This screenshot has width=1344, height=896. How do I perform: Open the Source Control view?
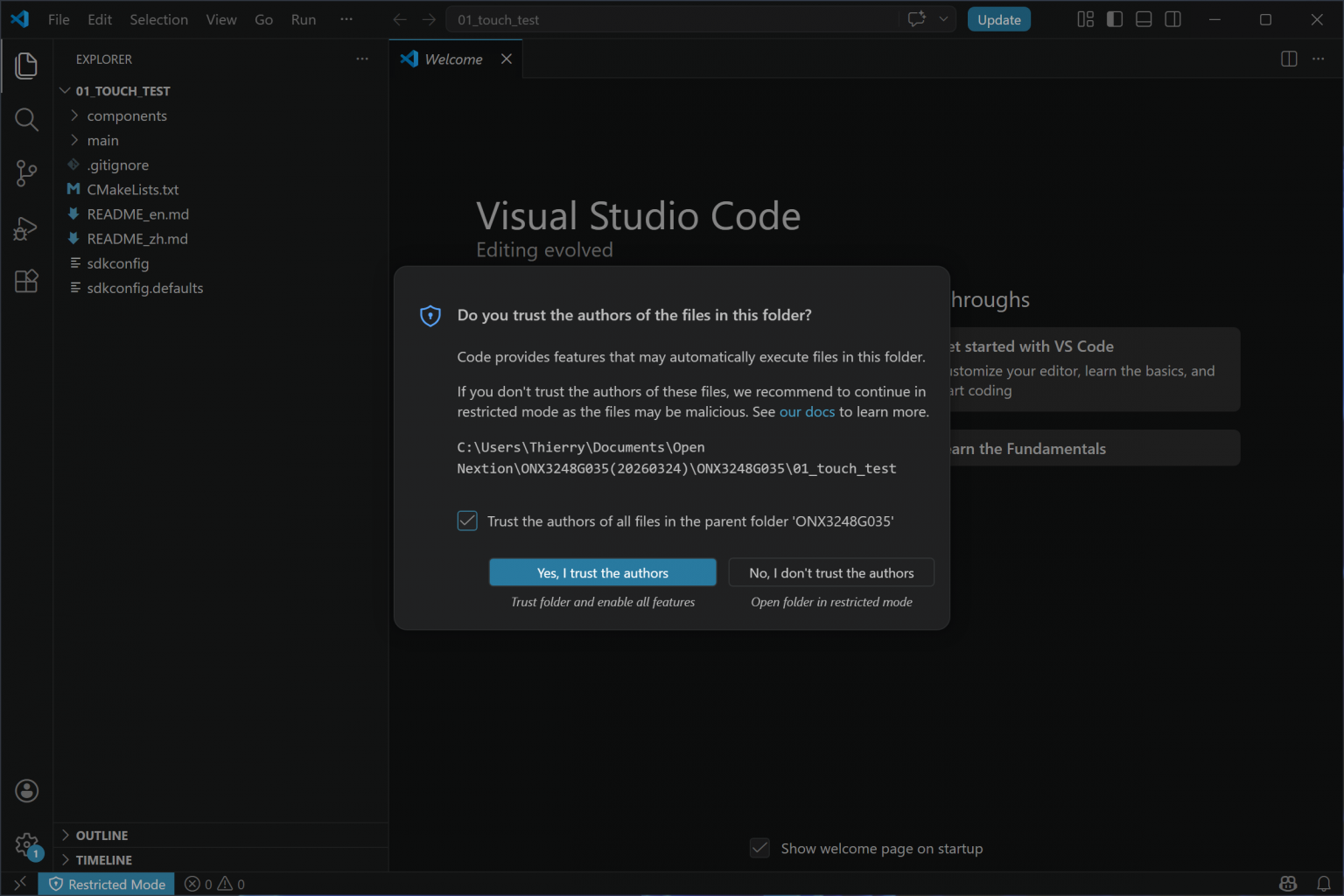(26, 173)
